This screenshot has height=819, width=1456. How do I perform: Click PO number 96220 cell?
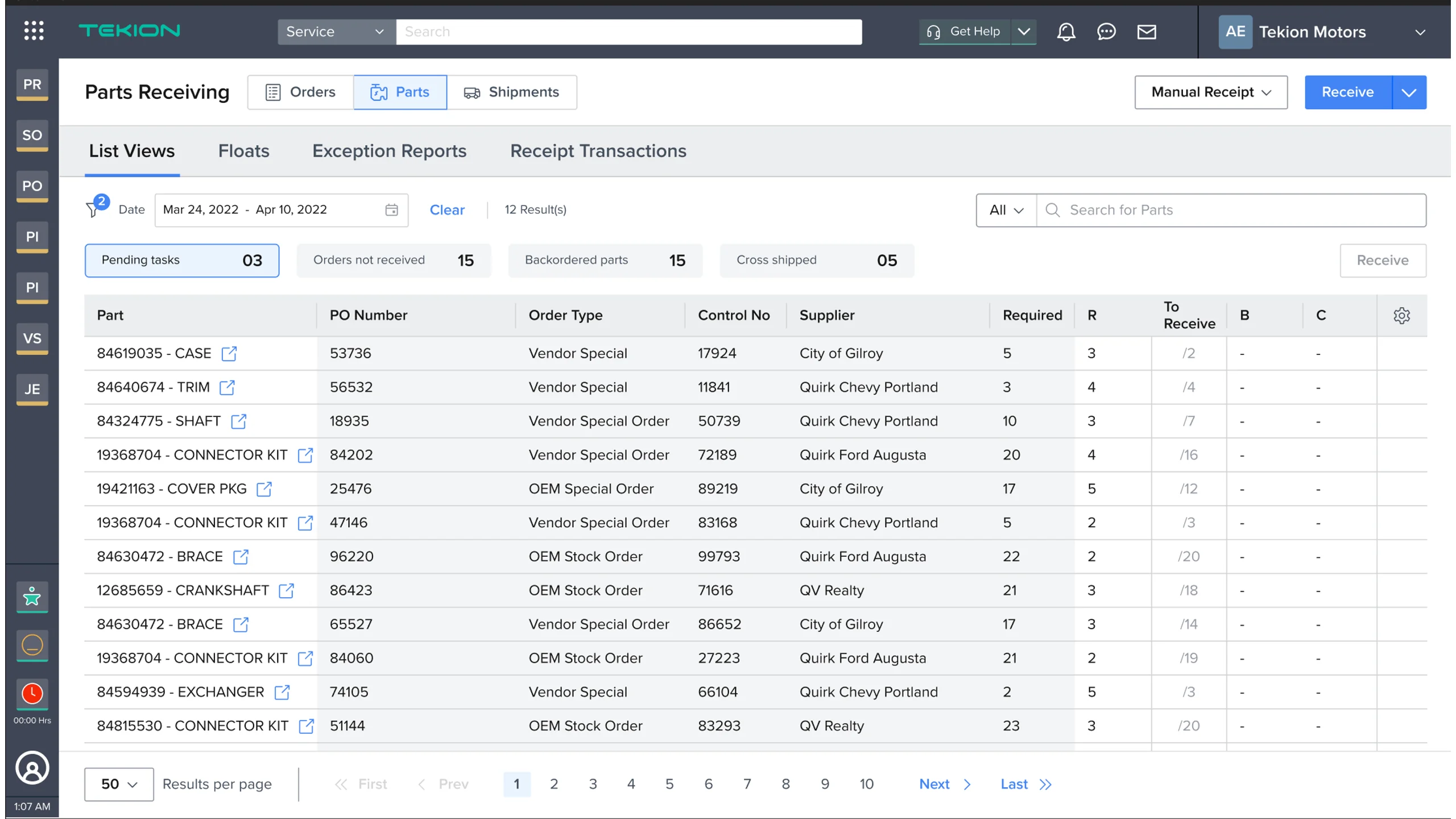351,557
